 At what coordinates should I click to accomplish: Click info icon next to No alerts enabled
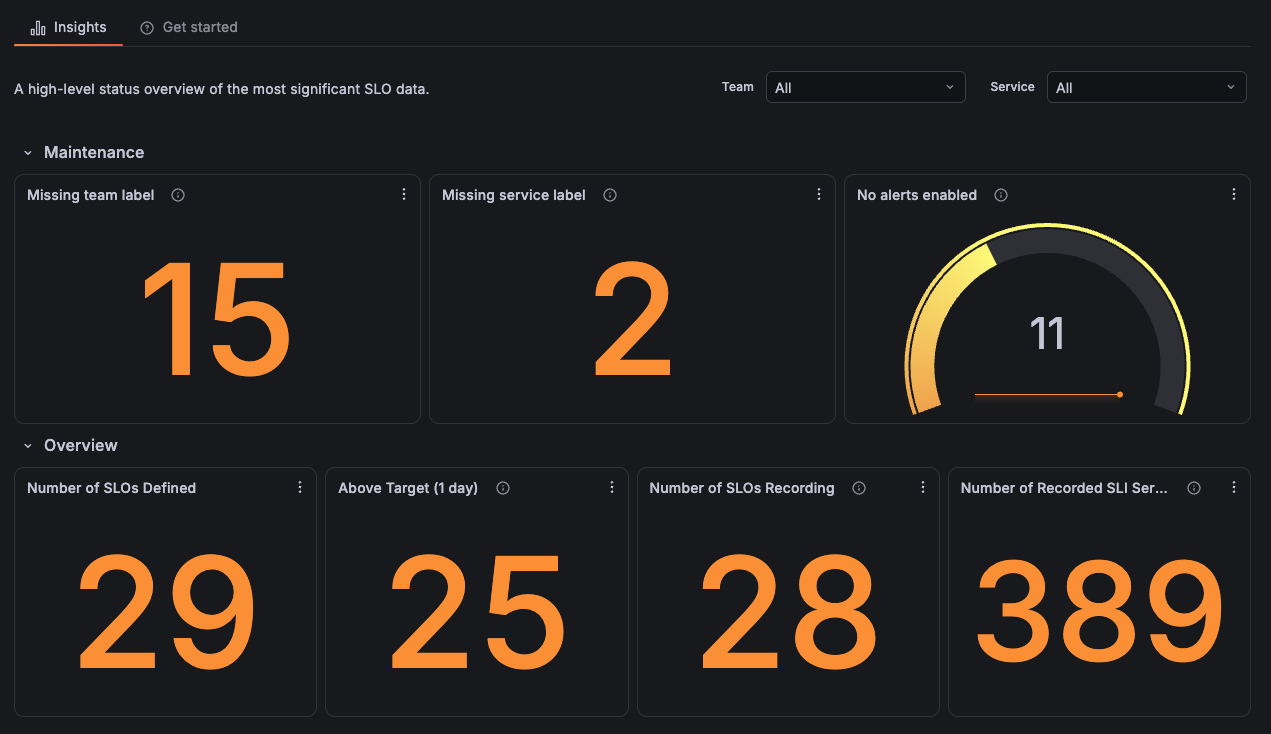click(x=1001, y=195)
